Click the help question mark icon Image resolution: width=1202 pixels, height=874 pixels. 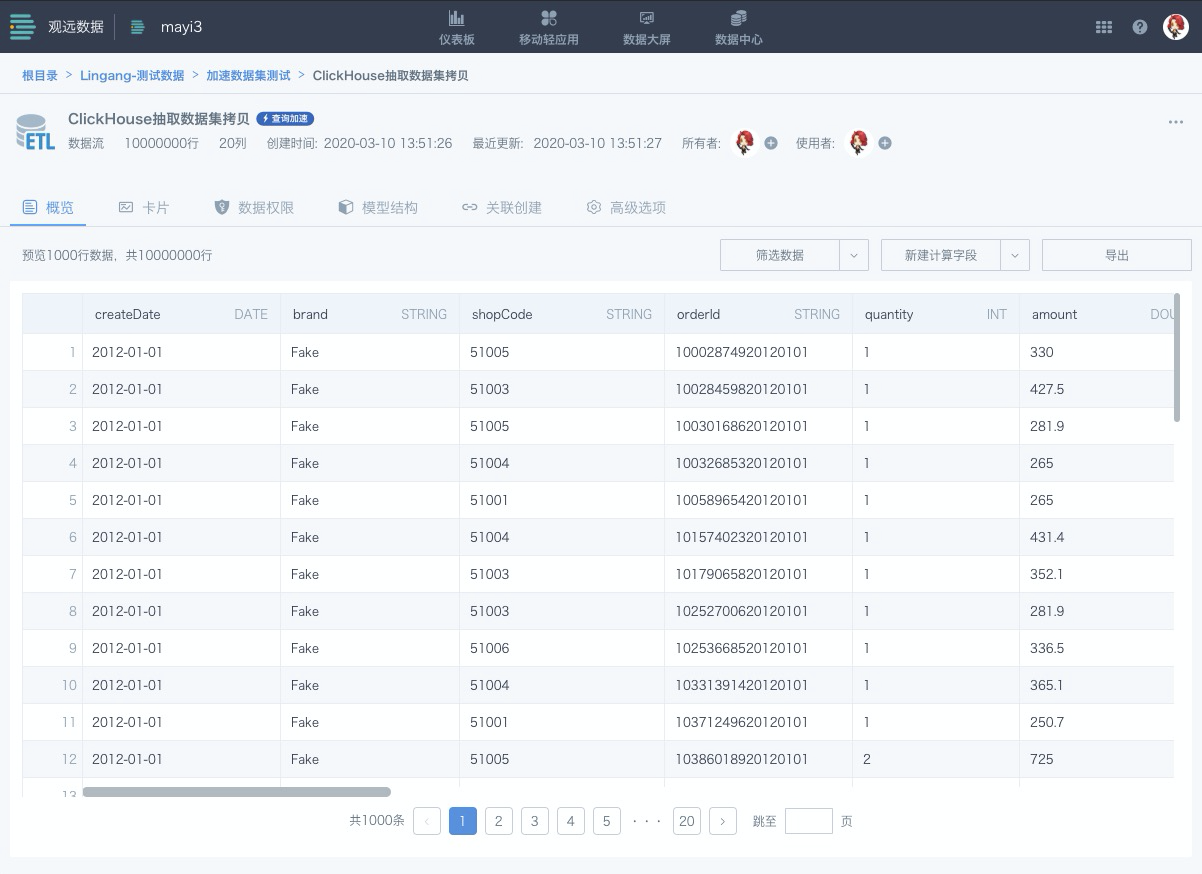pyautogui.click(x=1140, y=27)
